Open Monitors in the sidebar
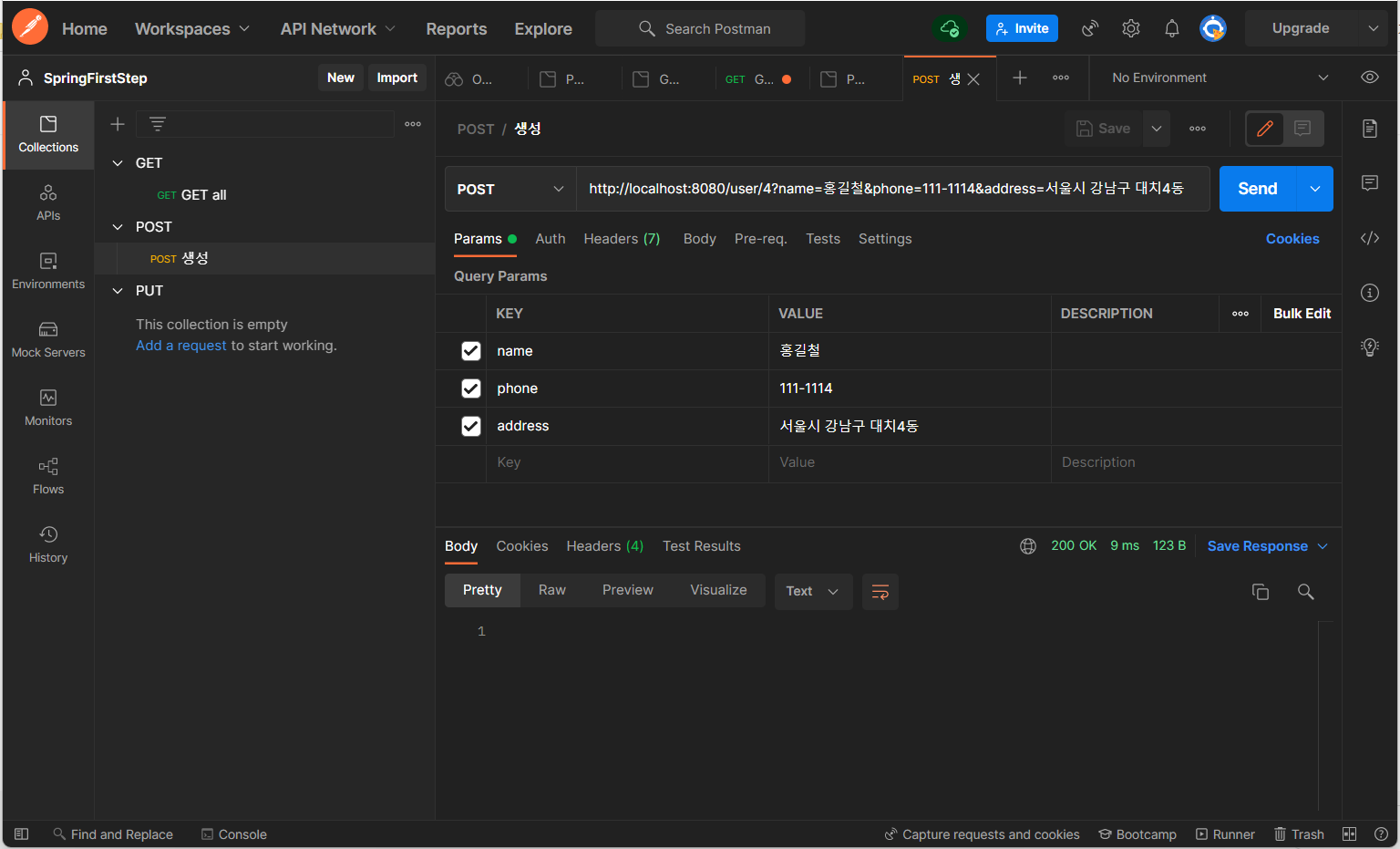This screenshot has height=849, width=1400. 48,408
